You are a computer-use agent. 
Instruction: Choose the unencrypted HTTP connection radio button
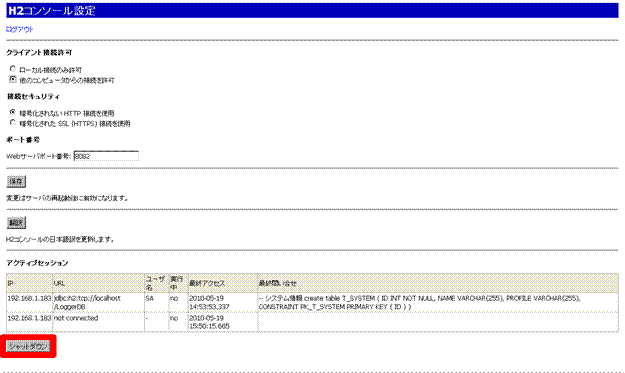[x=13, y=112]
